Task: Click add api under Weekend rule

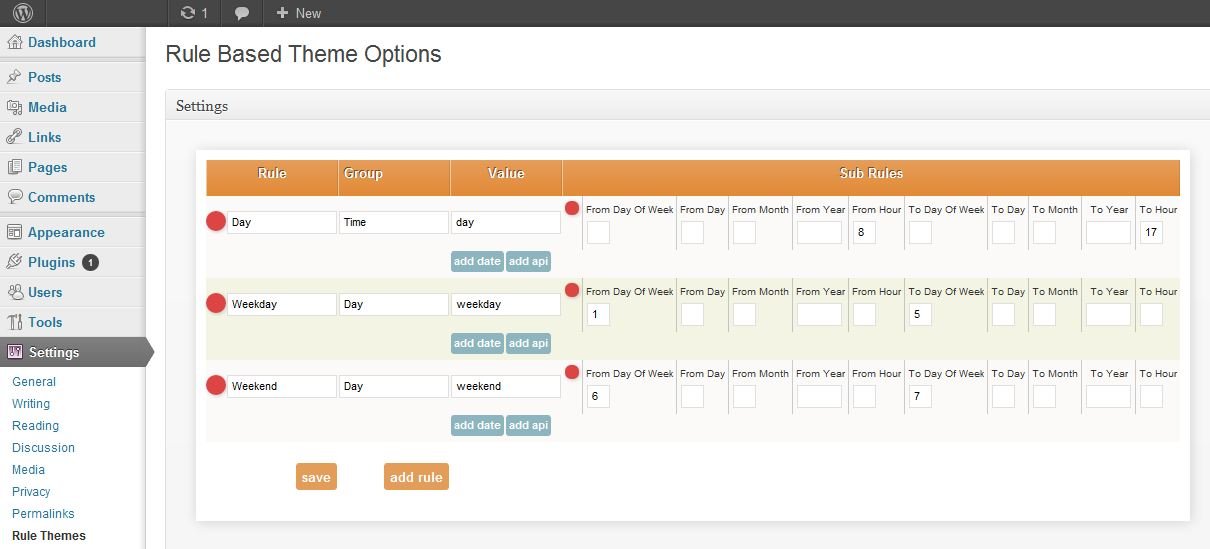Action: pyautogui.click(x=528, y=425)
